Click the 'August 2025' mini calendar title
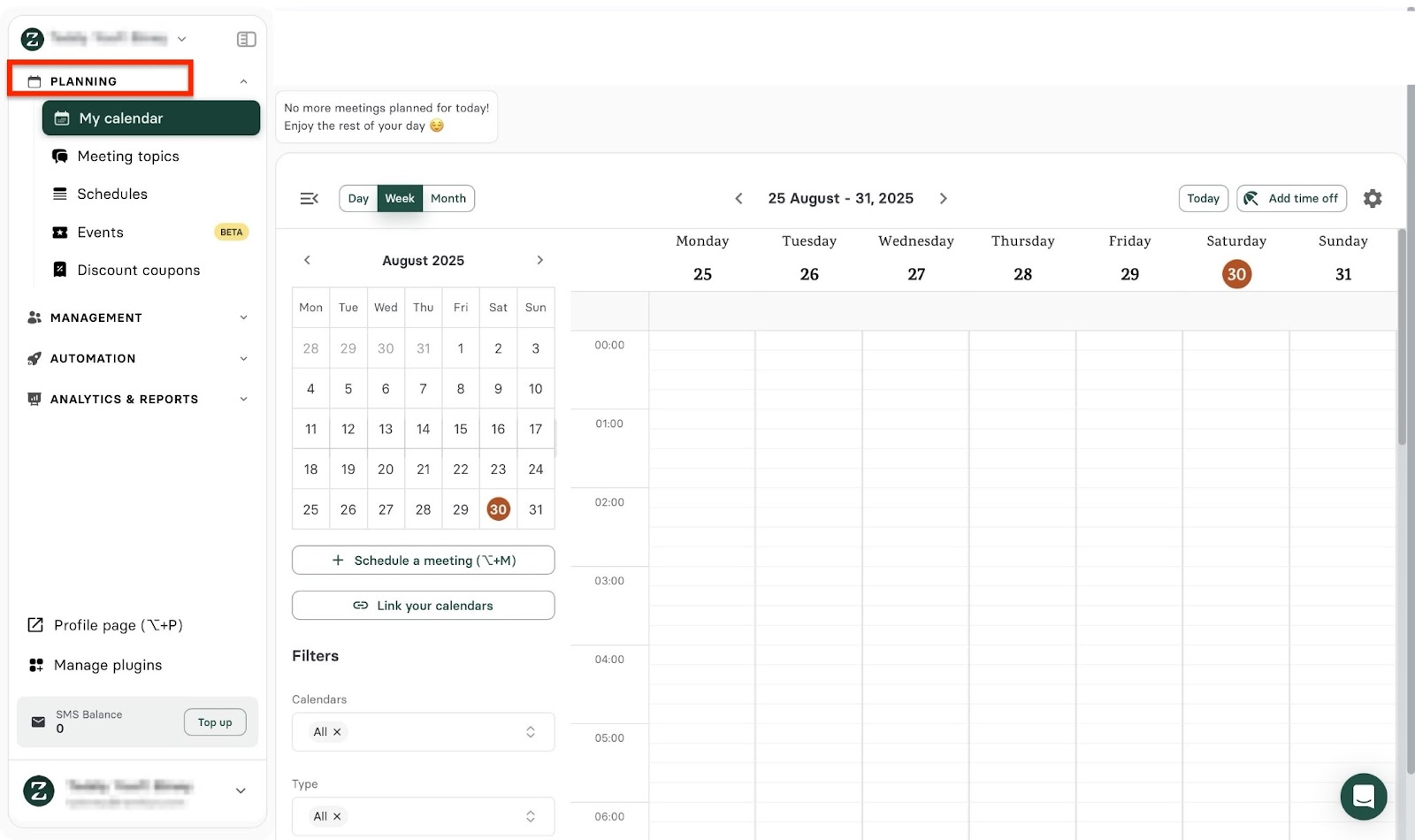 pyautogui.click(x=423, y=261)
